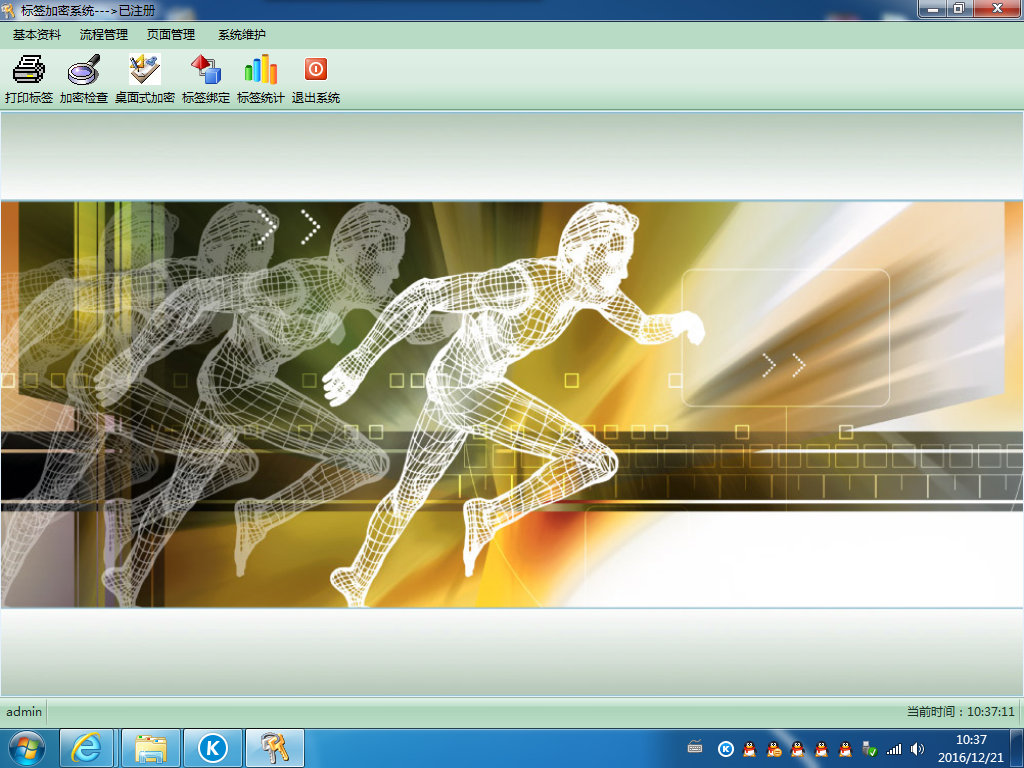Image resolution: width=1024 pixels, height=768 pixels.
Task: Click the admin user in status bar
Action: (24, 712)
